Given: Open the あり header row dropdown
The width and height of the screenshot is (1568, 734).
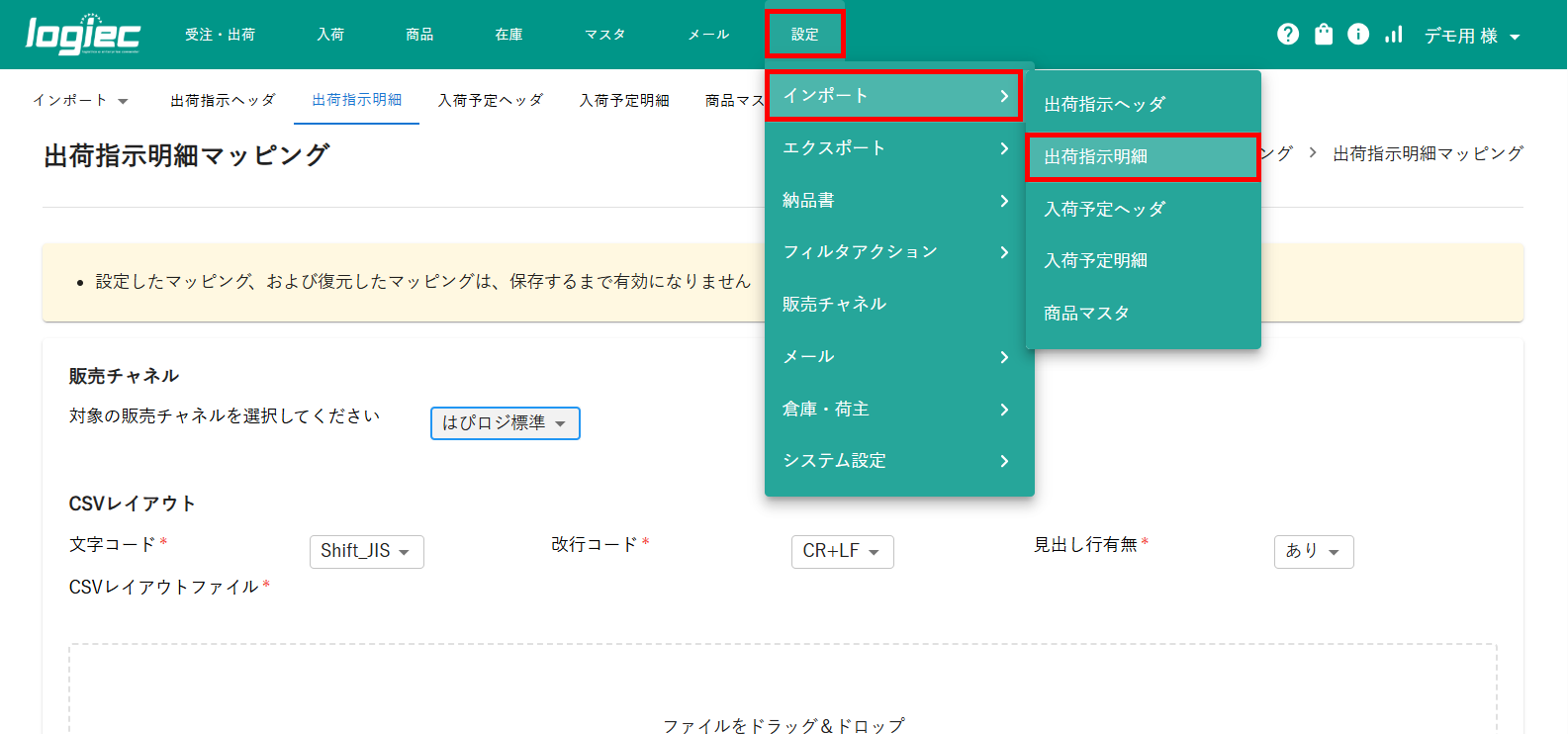Looking at the screenshot, I should [1313, 552].
